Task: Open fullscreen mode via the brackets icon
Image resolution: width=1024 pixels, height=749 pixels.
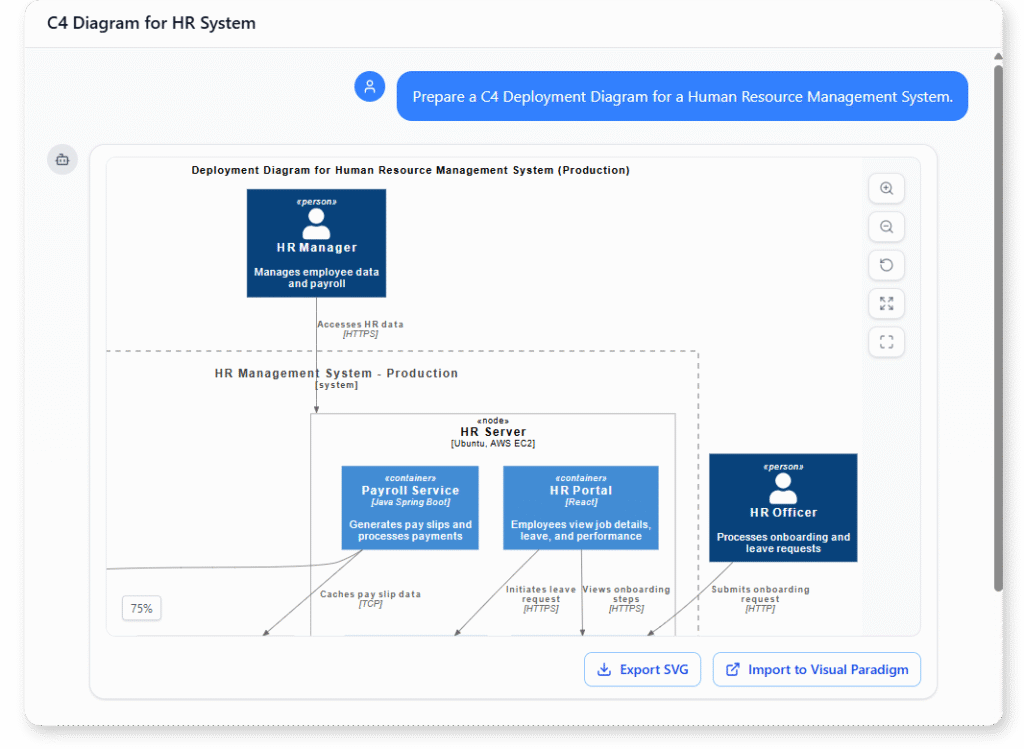Action: [x=886, y=341]
